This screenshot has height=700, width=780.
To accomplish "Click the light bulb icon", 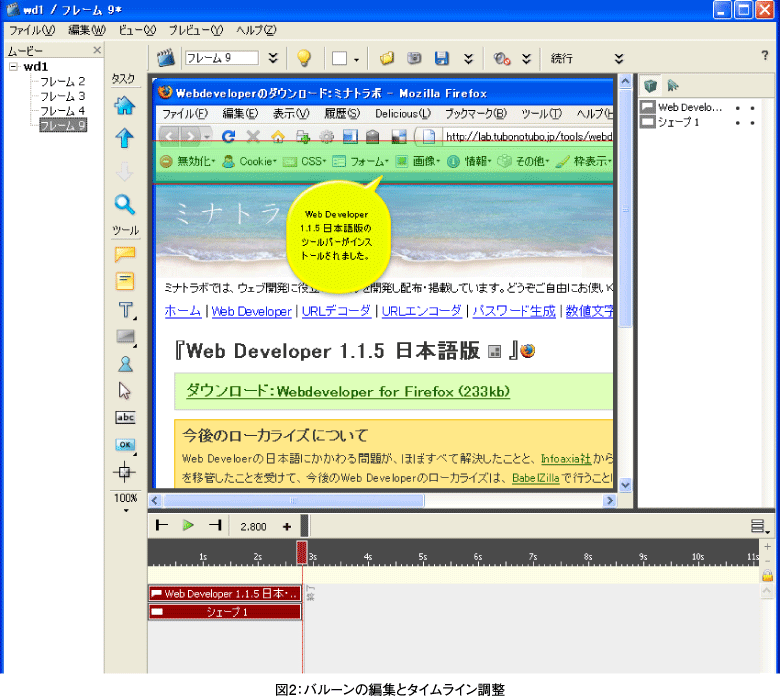I will (304, 58).
